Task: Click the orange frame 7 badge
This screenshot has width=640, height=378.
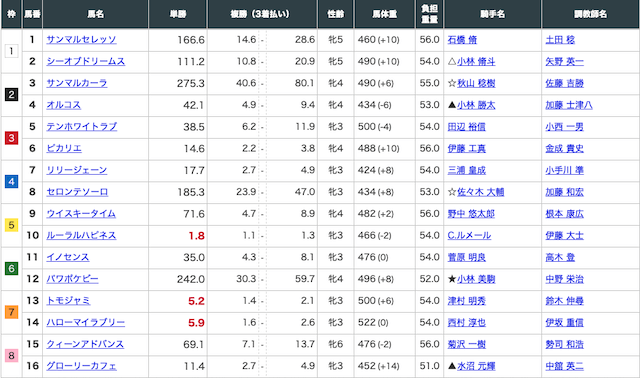Action: point(11,312)
